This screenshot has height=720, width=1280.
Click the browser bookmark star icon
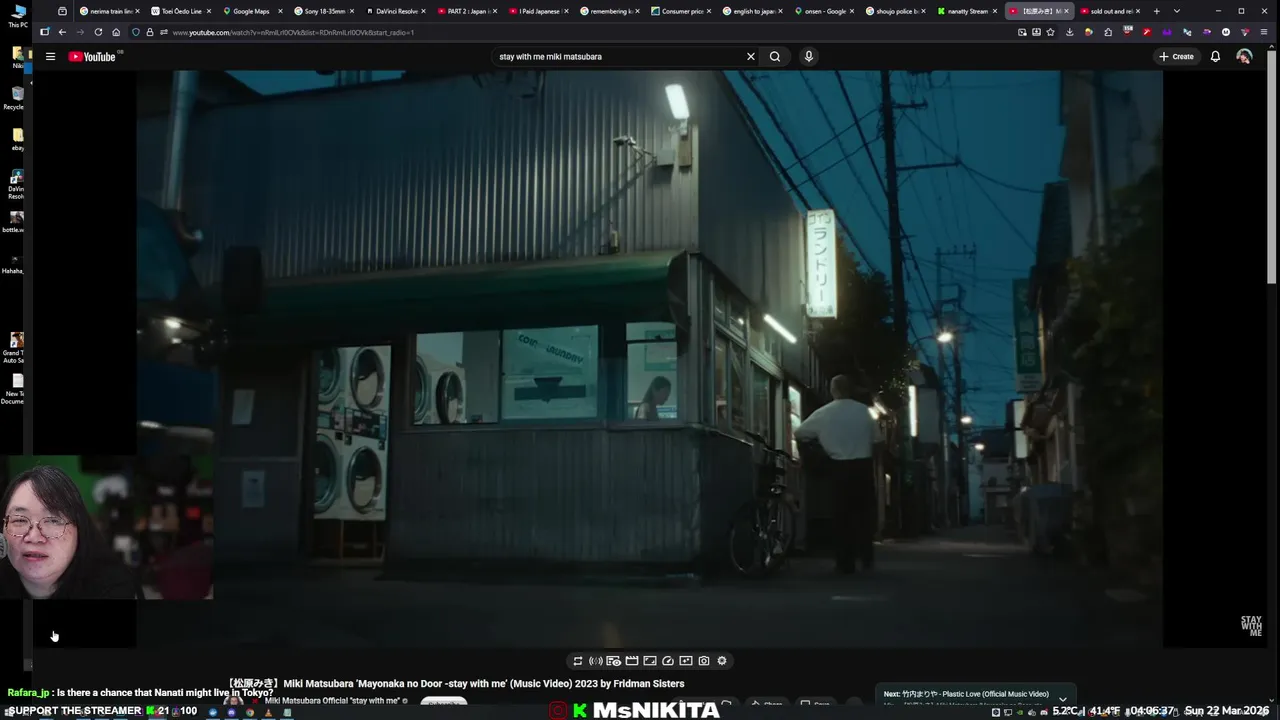[x=1050, y=32]
